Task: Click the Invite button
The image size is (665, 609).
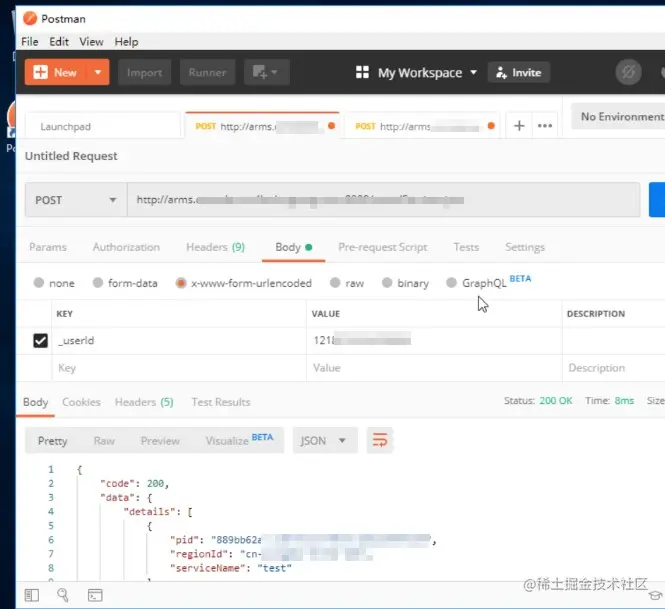Action: click(x=519, y=72)
